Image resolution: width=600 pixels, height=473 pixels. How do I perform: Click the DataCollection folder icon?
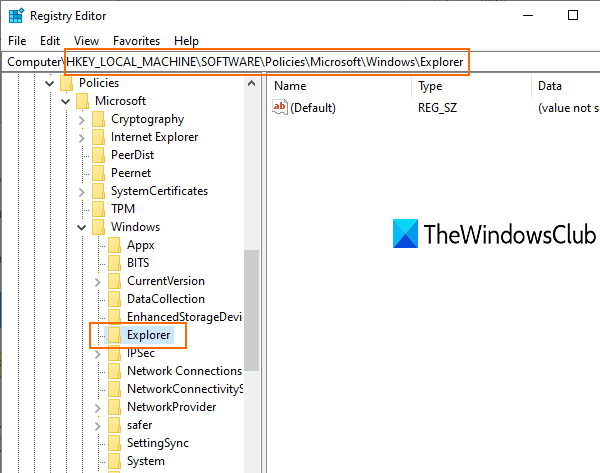pos(115,299)
